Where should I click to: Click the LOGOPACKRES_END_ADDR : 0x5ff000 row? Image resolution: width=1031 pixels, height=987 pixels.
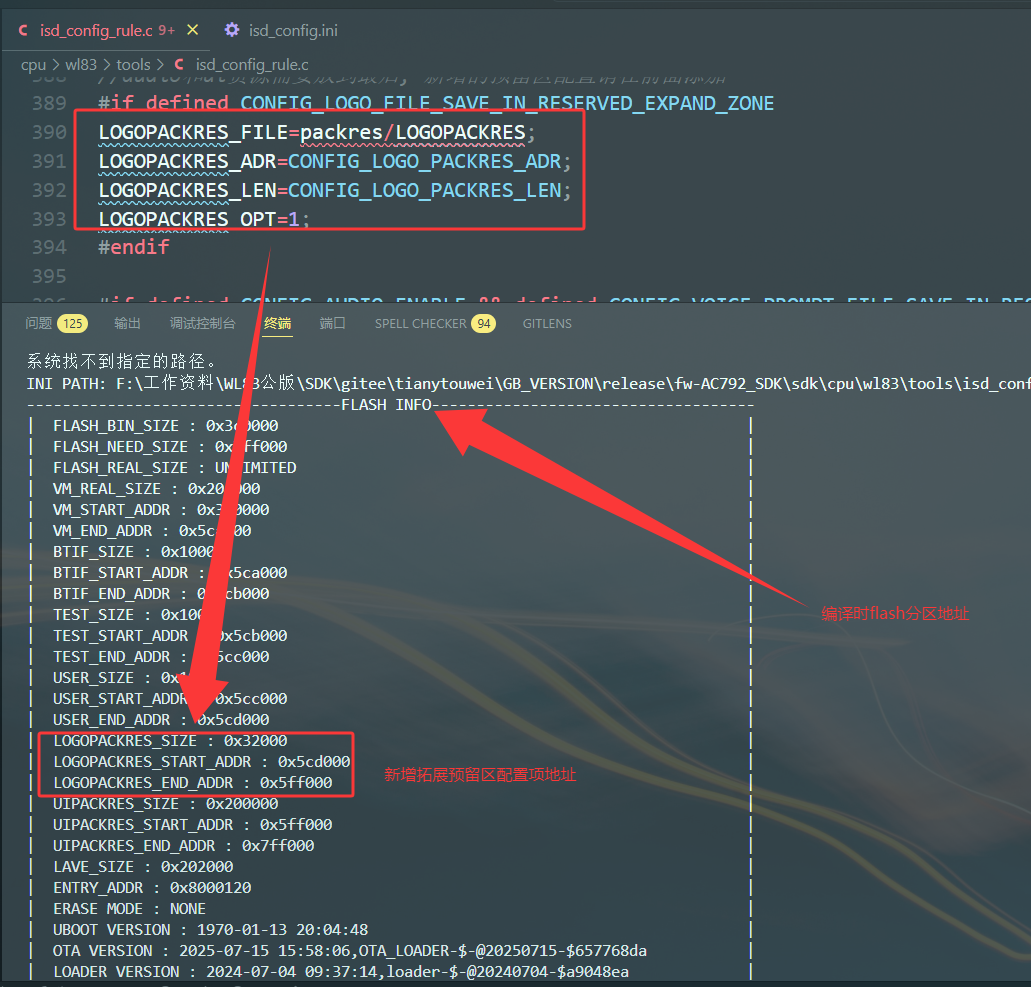(193, 782)
